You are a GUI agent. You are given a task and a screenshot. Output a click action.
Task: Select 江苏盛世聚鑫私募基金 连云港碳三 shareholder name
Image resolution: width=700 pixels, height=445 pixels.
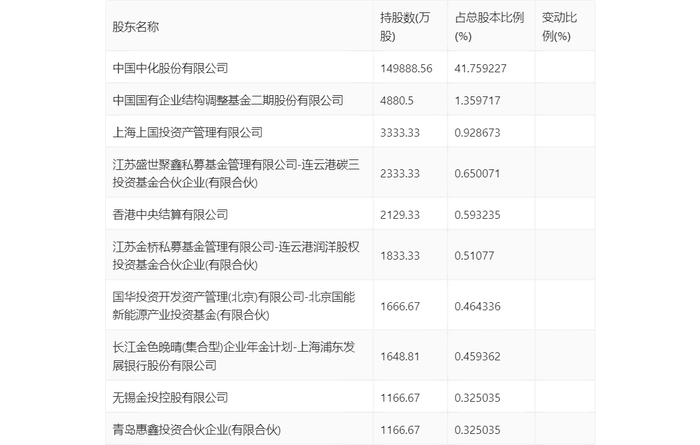tap(236, 174)
